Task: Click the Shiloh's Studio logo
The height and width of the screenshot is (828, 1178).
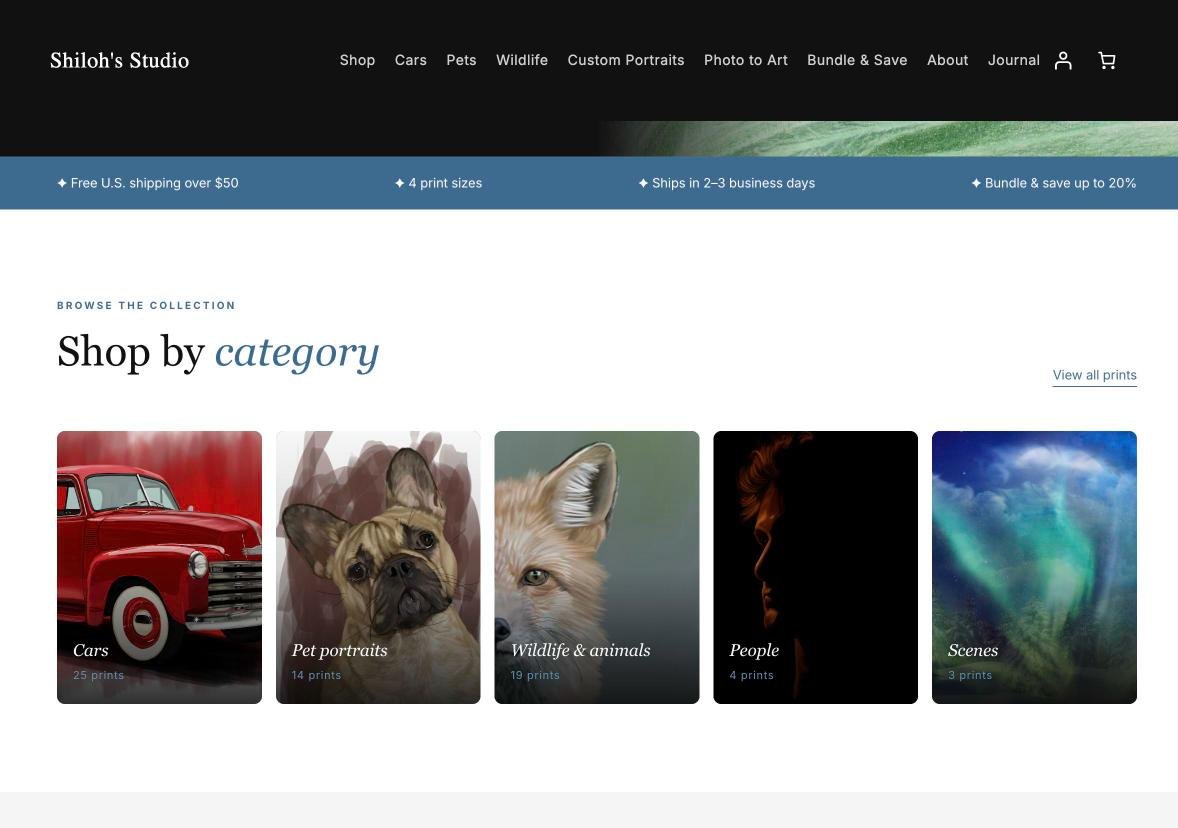Action: [119, 60]
